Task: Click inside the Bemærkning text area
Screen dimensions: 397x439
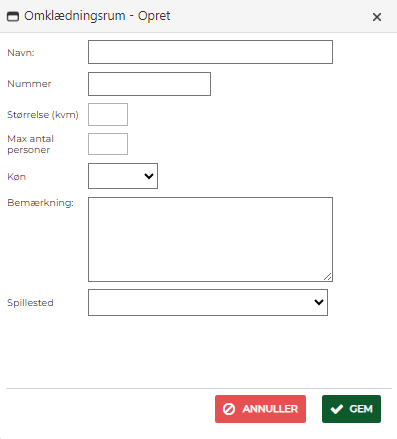Action: 210,239
